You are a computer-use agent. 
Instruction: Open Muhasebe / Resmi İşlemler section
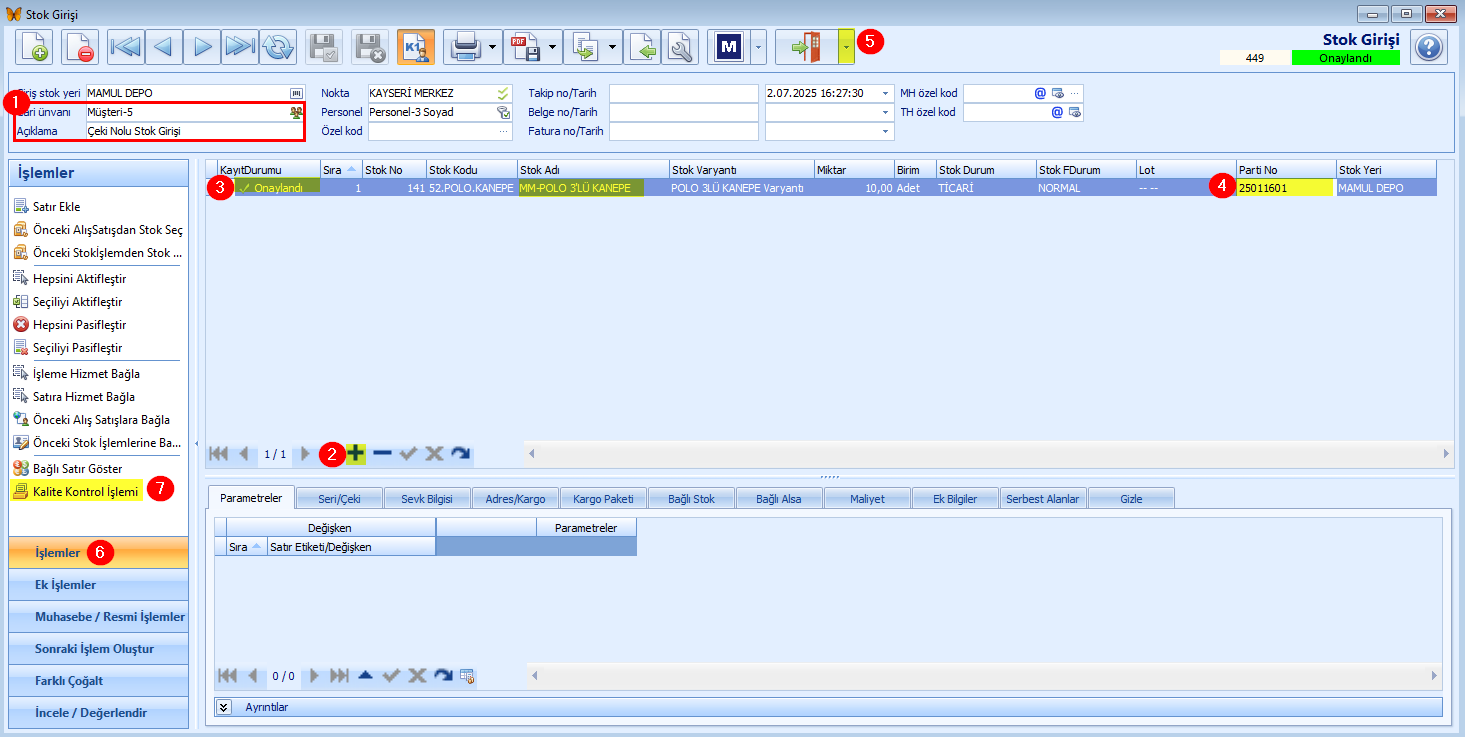point(98,617)
